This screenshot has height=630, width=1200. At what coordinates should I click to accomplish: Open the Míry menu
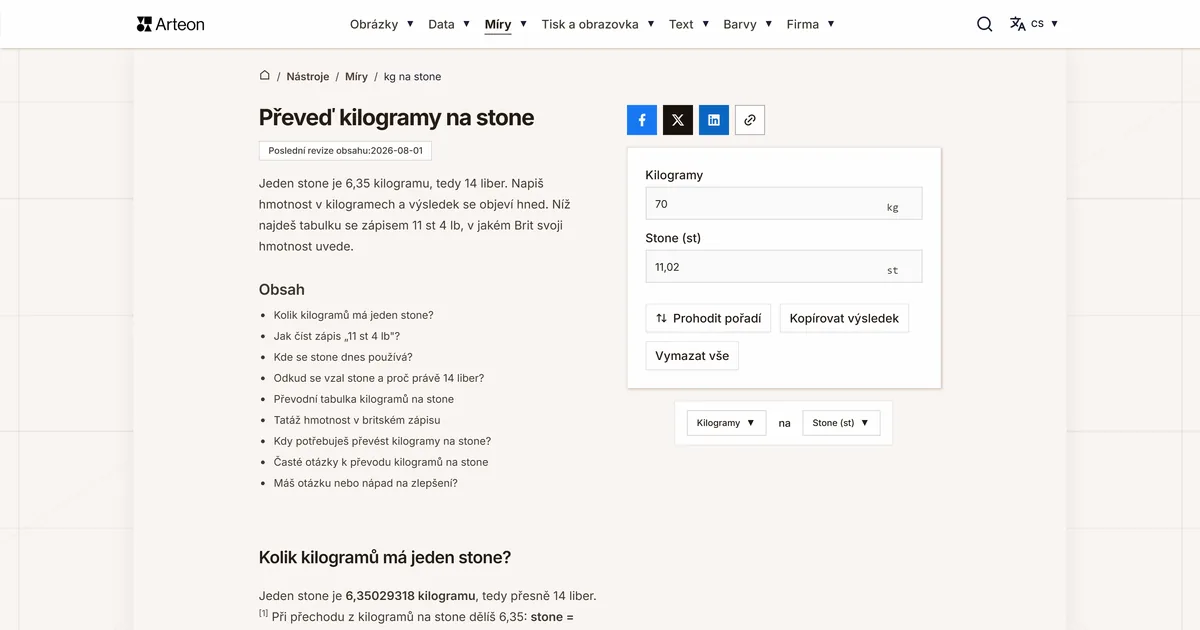(x=506, y=24)
